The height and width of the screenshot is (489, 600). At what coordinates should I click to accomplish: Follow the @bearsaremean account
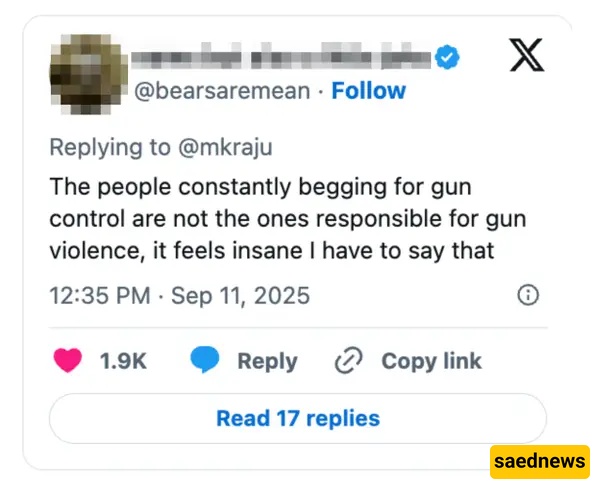[x=368, y=91]
